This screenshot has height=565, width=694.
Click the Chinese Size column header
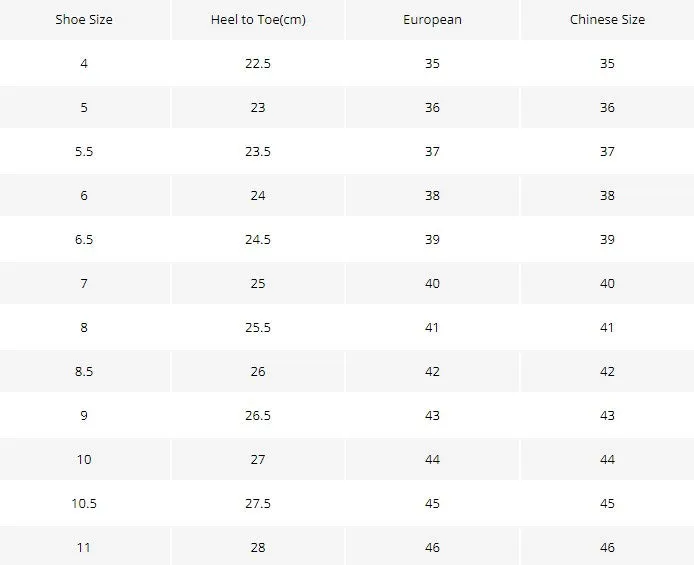click(607, 20)
